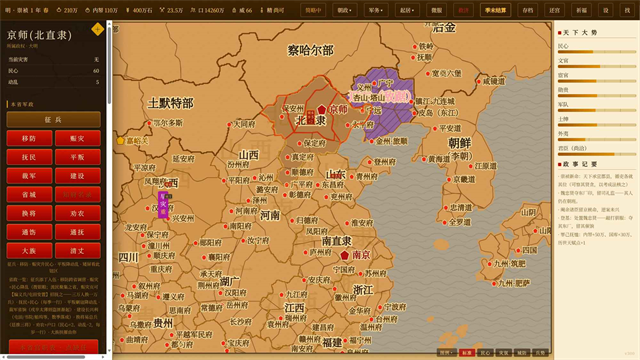This screenshot has height=360, width=640.
Task: Click the 换将 button
Action: [x=29, y=213]
